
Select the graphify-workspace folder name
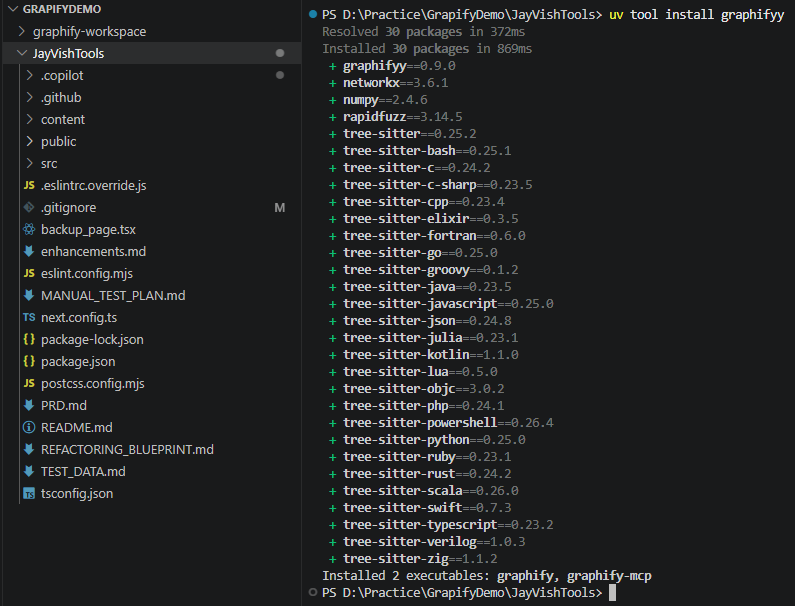[x=89, y=31]
